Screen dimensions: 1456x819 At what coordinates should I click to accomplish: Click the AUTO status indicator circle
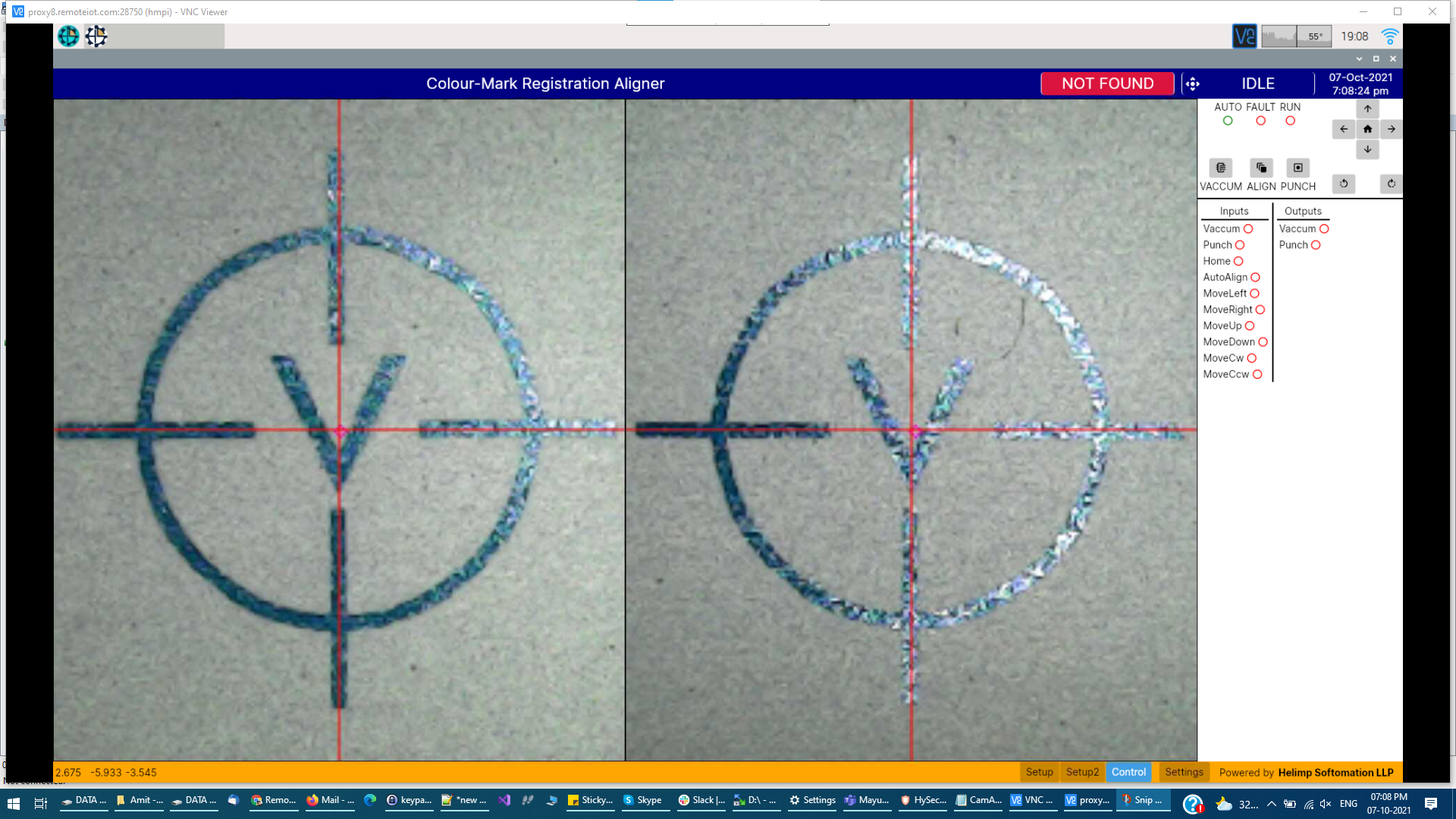(x=1228, y=121)
